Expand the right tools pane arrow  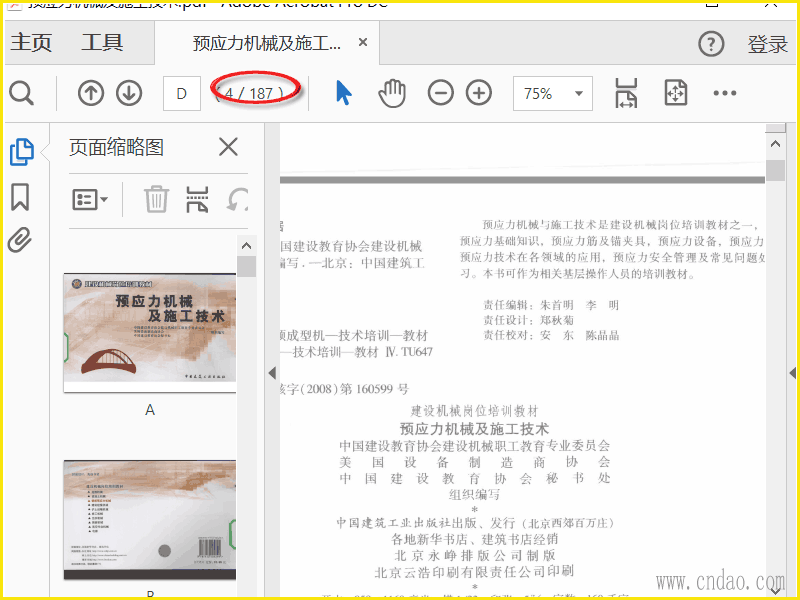pyautogui.click(x=792, y=373)
